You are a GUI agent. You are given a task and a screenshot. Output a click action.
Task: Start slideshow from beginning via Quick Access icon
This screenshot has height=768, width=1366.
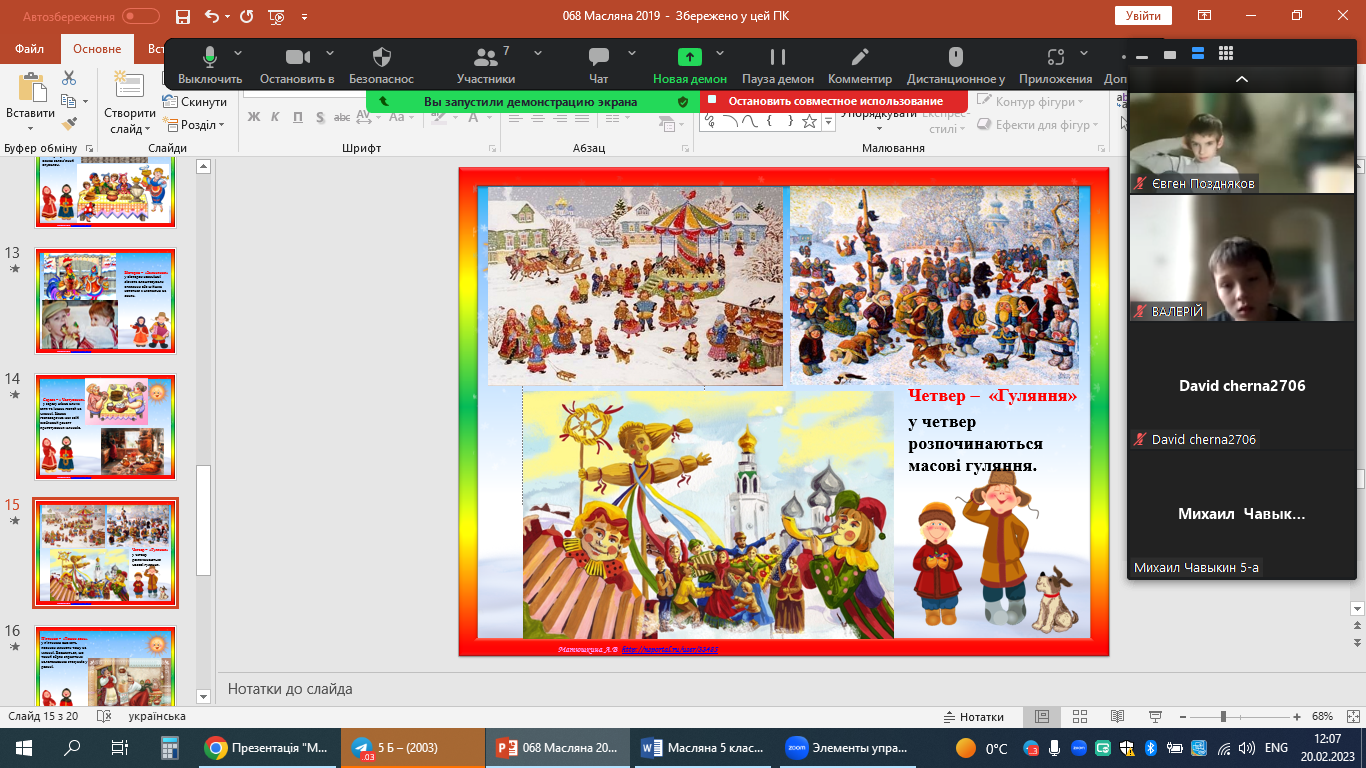(x=277, y=17)
